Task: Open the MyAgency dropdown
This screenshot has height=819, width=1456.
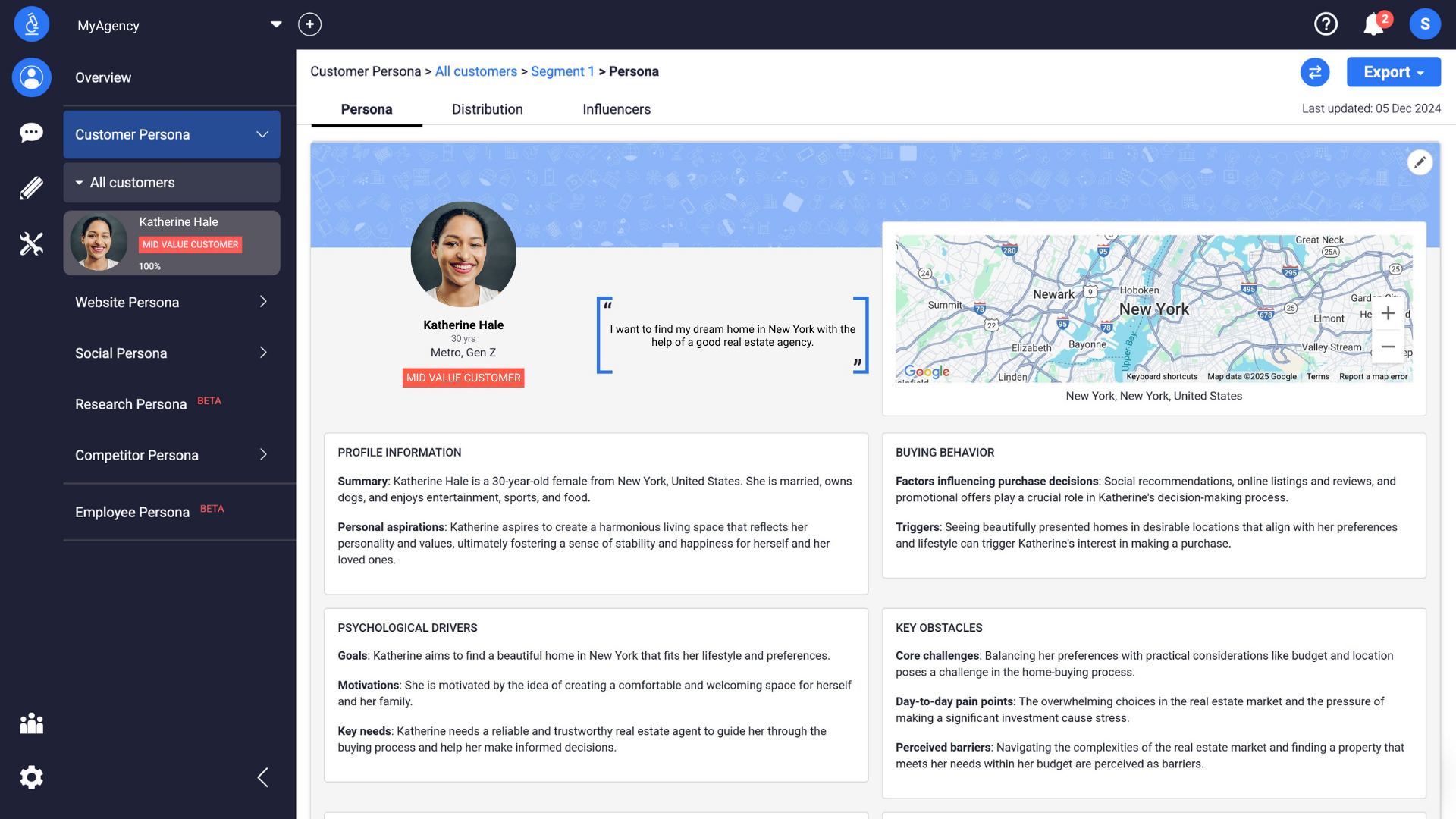Action: [x=276, y=24]
